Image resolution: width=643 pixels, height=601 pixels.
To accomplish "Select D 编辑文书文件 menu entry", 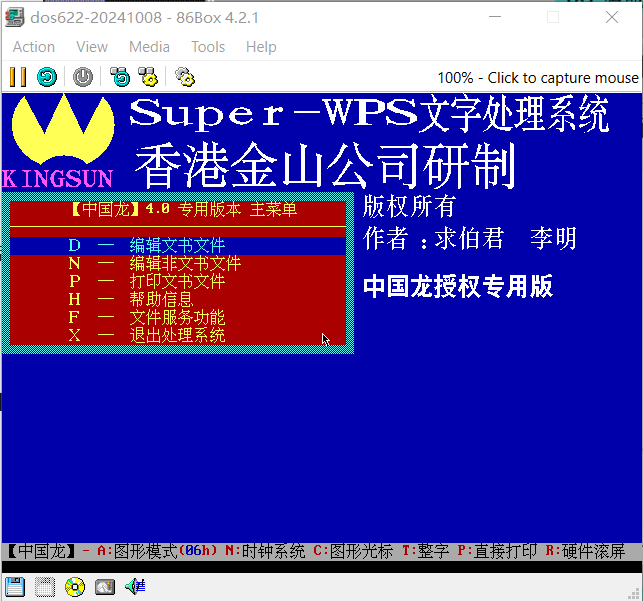I will [x=178, y=246].
